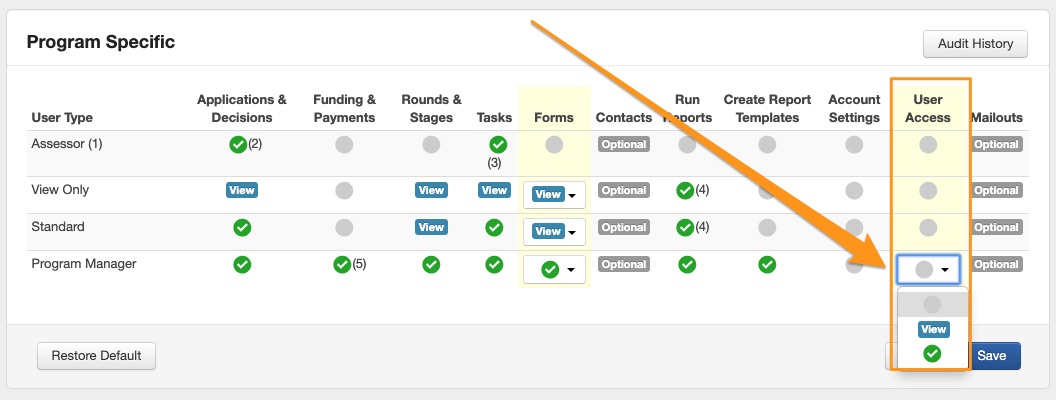Image resolution: width=1056 pixels, height=400 pixels.
Task: Toggle Assessor Funding & Payments grey circle
Action: 344,145
